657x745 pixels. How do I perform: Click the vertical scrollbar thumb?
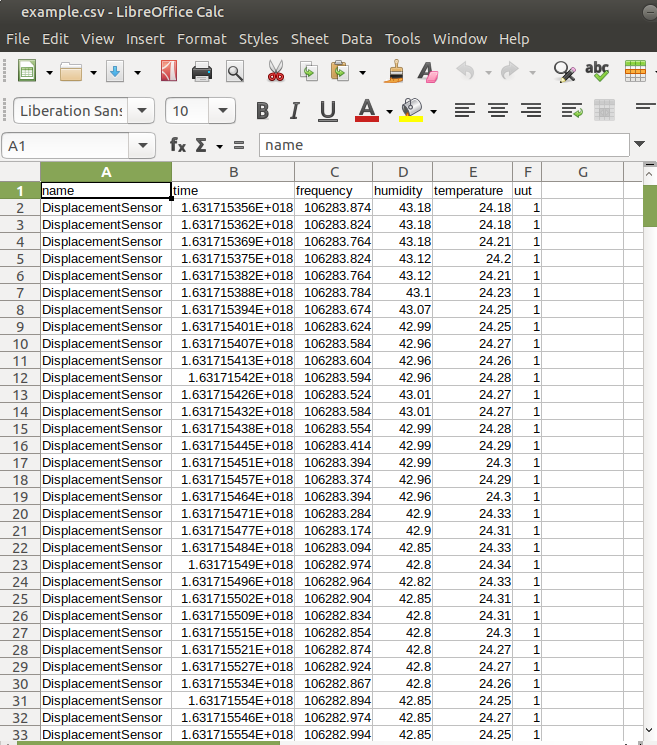click(649, 206)
